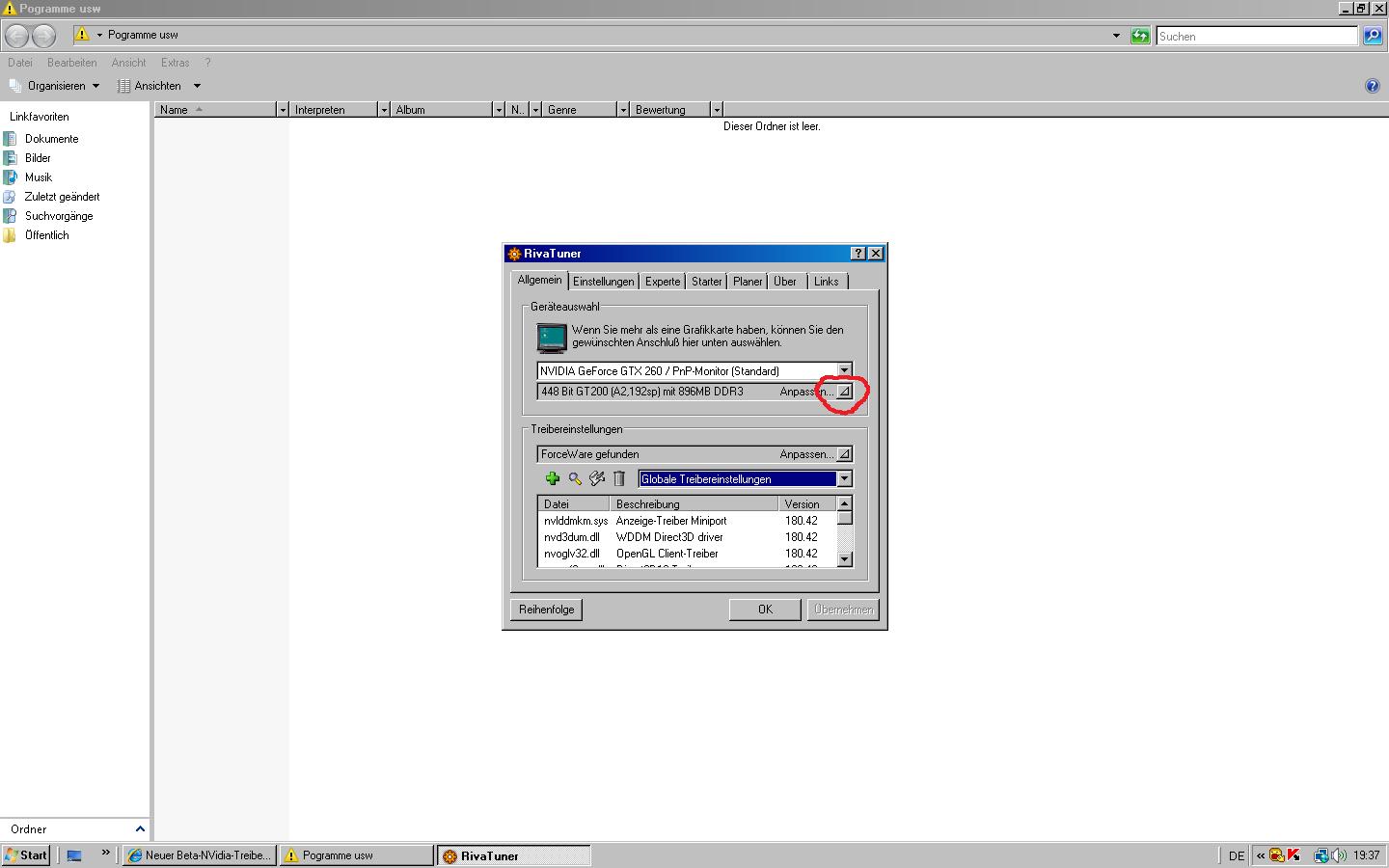The height and width of the screenshot is (868, 1389).
Task: Open the Bearbeiten menu
Action: [72, 63]
